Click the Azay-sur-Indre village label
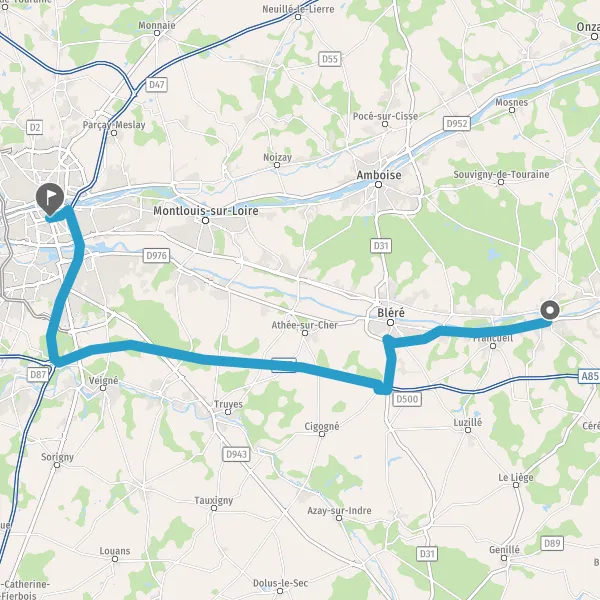The image size is (600, 600). (339, 510)
